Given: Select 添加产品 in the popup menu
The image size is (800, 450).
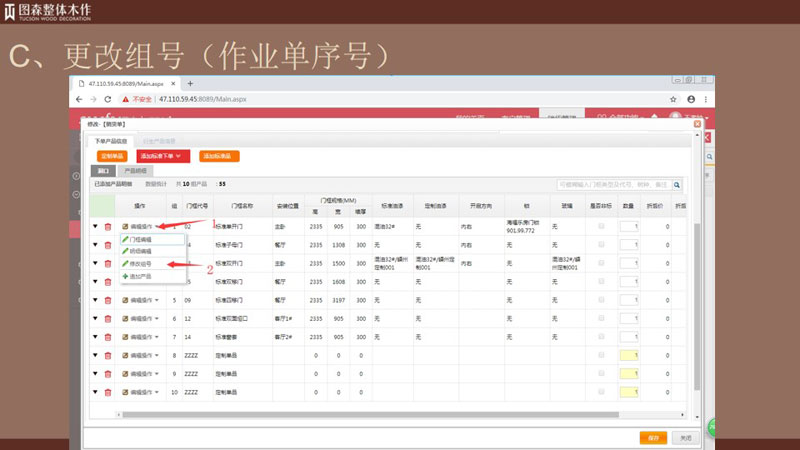Looking at the screenshot, I should tap(140, 275).
